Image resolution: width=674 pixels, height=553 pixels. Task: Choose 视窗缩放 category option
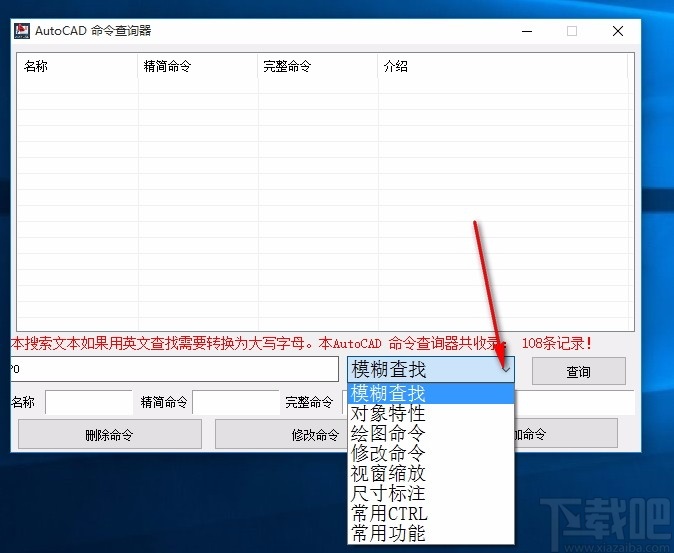pyautogui.click(x=431, y=474)
